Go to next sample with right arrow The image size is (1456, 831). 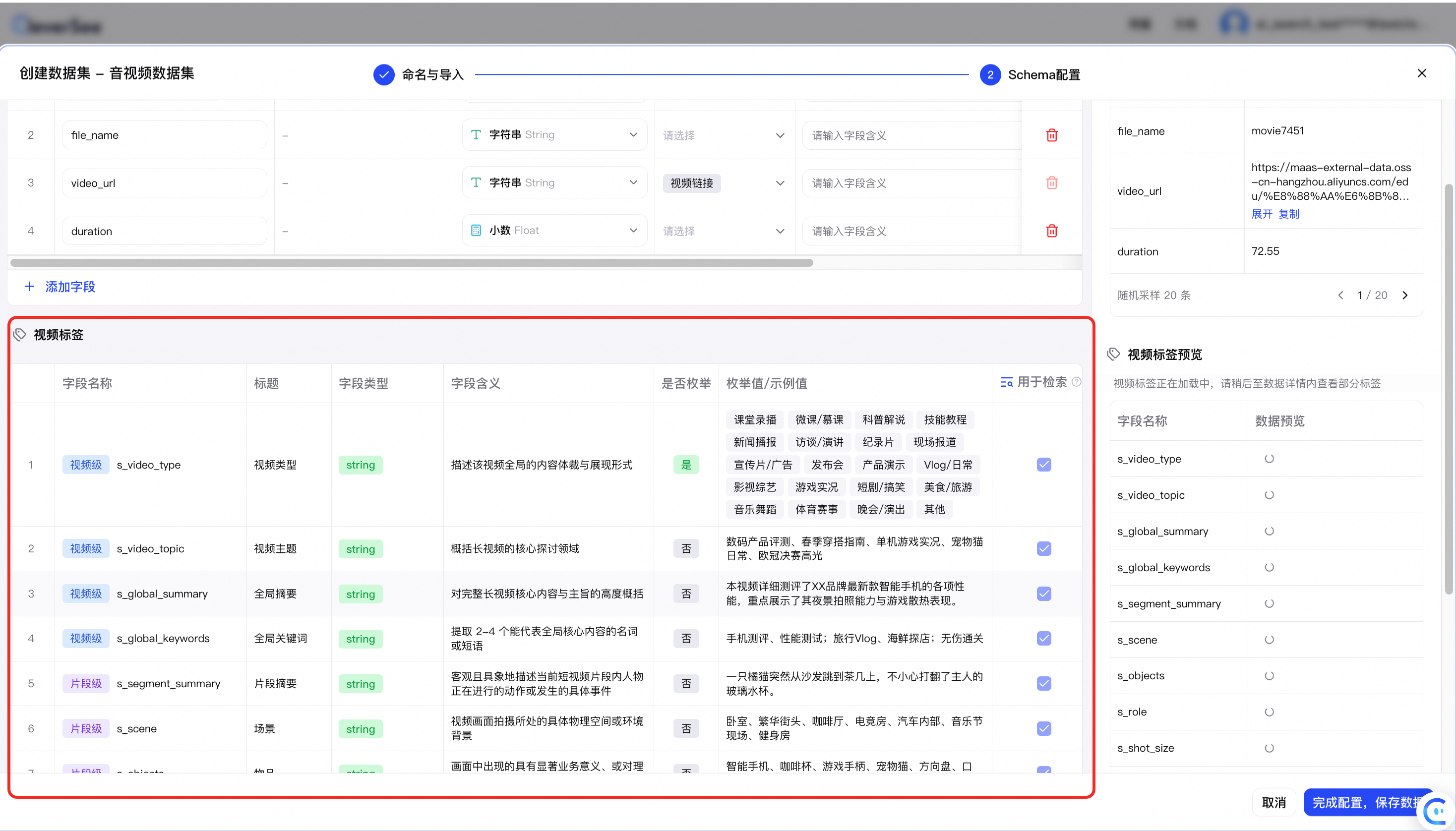[1405, 295]
